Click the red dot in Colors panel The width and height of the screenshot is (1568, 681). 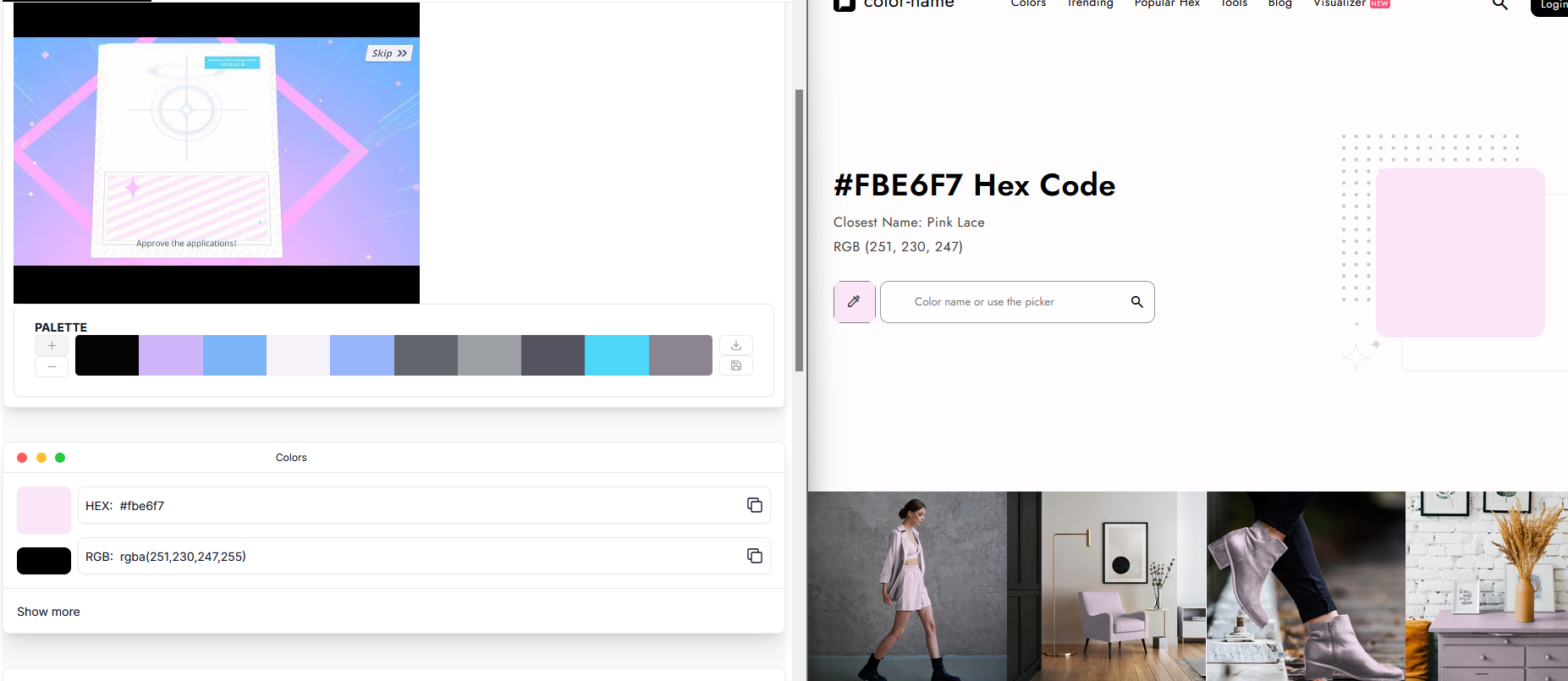tap(22, 458)
